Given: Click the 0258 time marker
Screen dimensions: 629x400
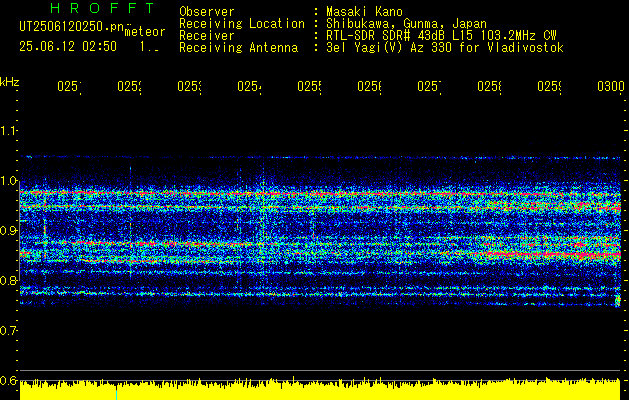Looking at the screenshot, I should coord(489,86).
